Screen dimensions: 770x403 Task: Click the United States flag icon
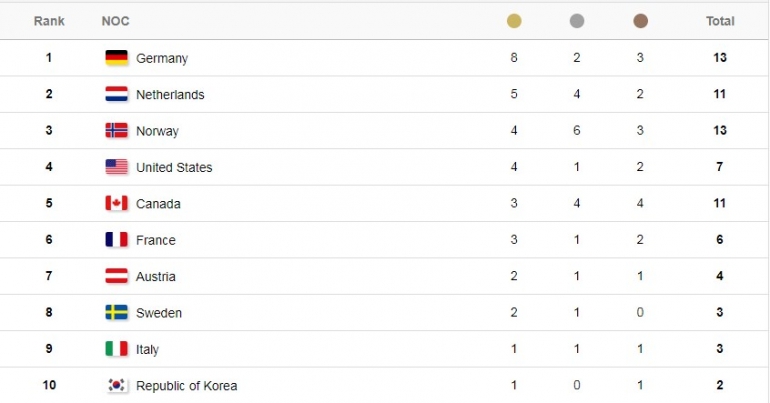pyautogui.click(x=116, y=167)
